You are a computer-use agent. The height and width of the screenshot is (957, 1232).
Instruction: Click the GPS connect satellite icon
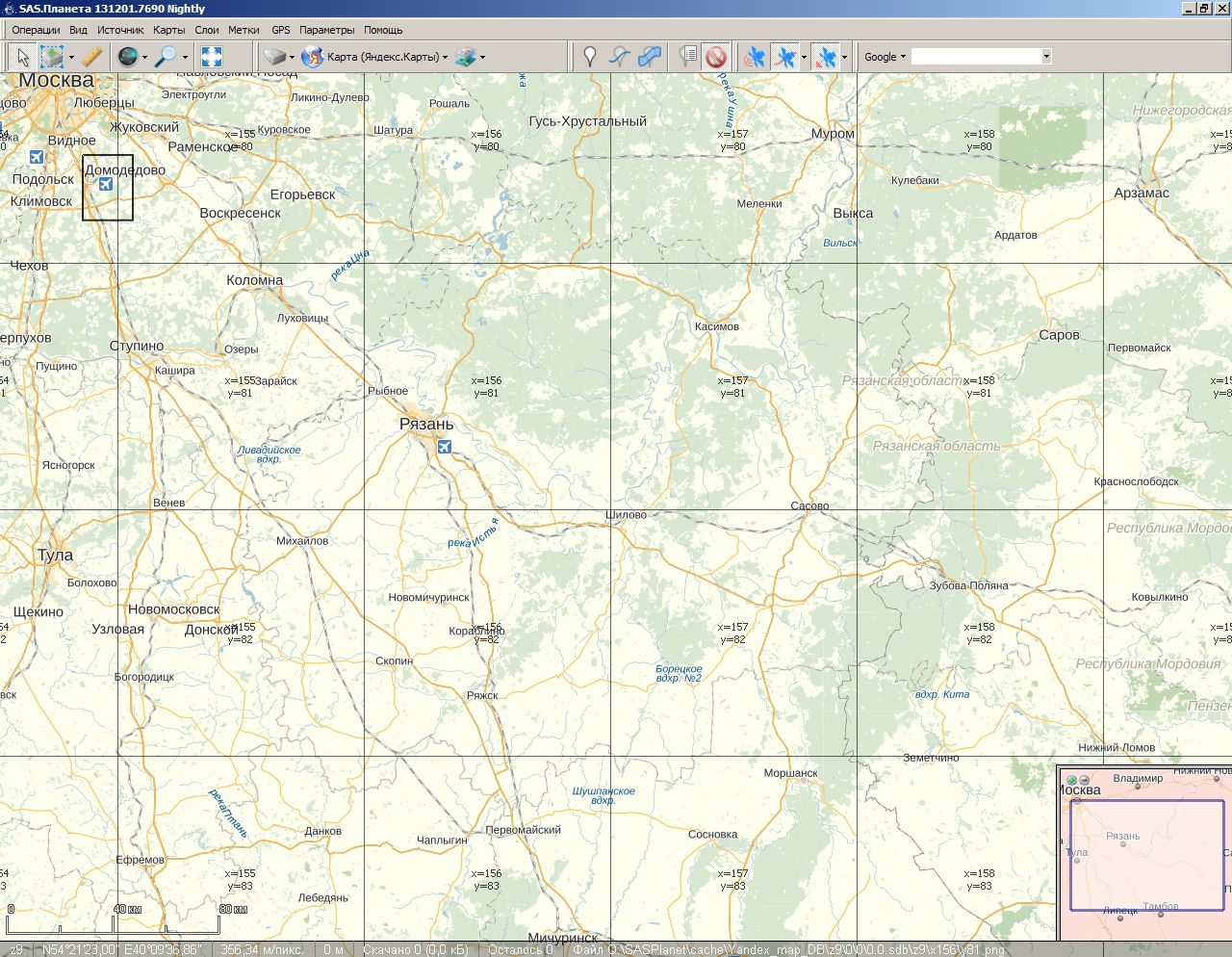755,57
